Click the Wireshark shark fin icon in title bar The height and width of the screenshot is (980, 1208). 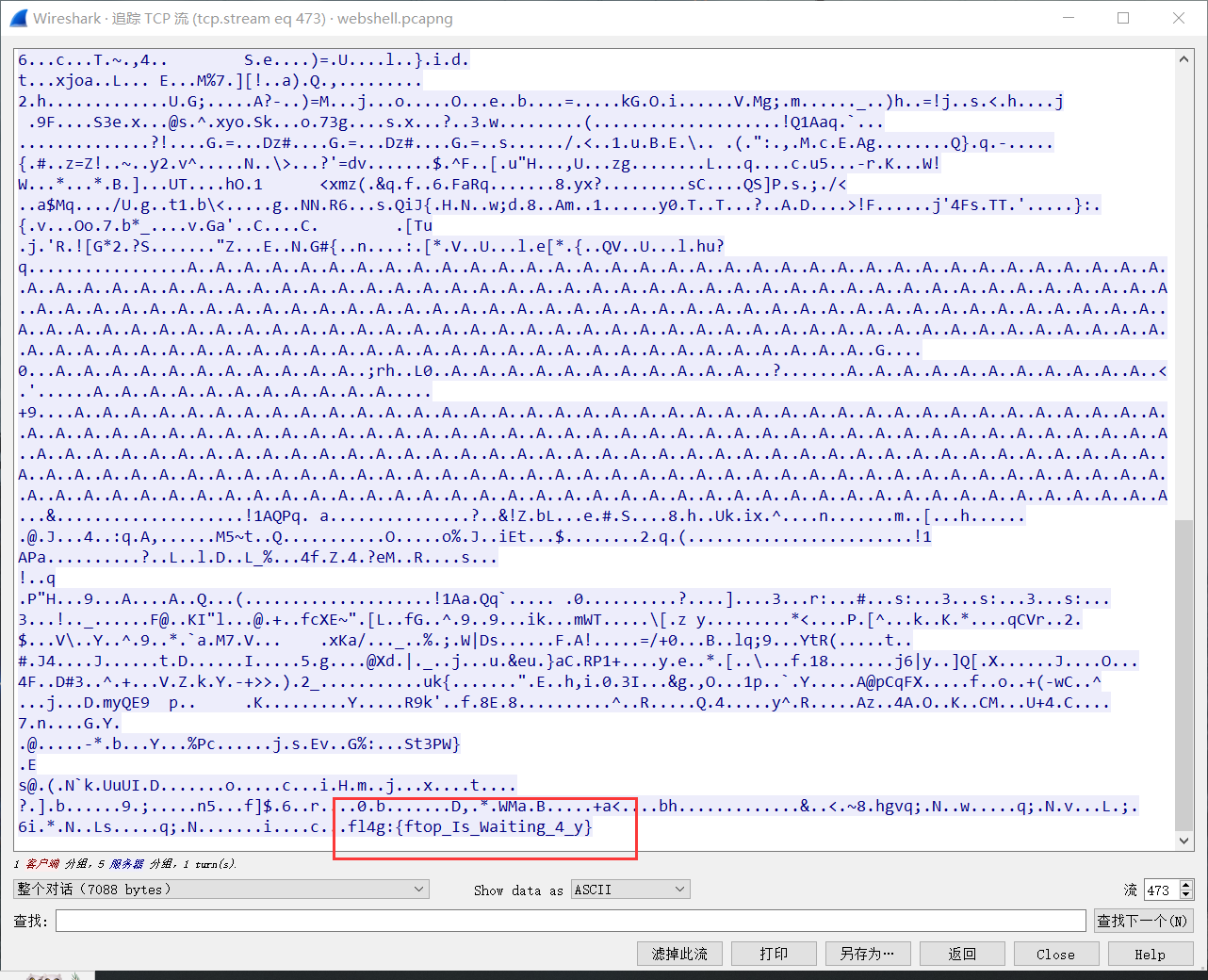[x=18, y=18]
